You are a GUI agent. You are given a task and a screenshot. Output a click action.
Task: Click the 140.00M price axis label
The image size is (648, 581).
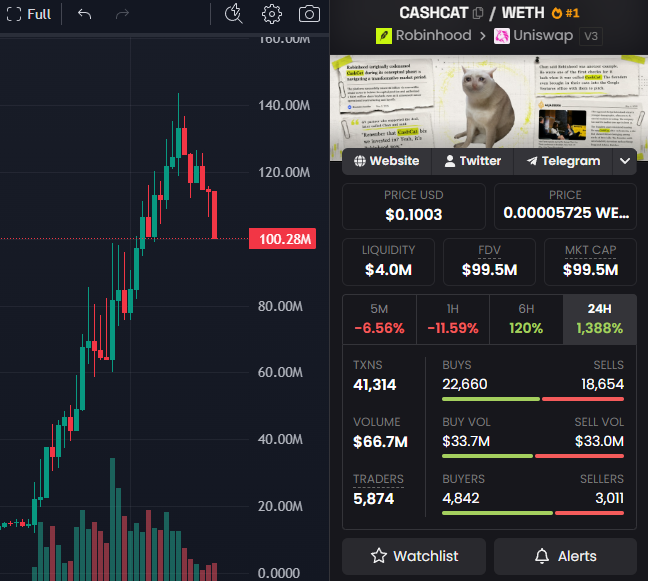284,105
